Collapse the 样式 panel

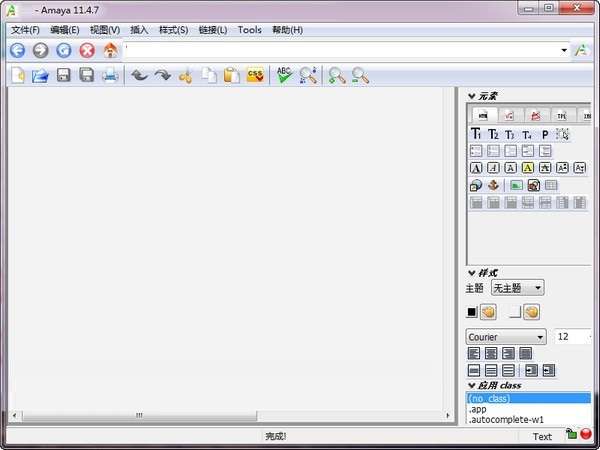(472, 273)
